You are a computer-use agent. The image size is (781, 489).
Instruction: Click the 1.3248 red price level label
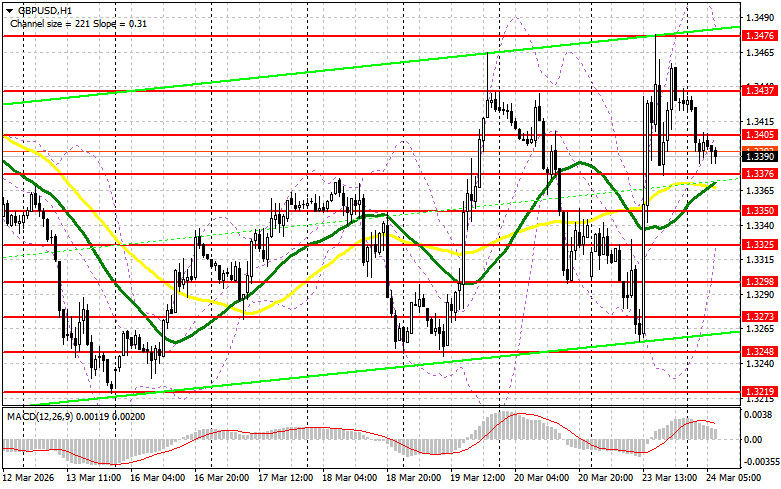click(x=759, y=352)
